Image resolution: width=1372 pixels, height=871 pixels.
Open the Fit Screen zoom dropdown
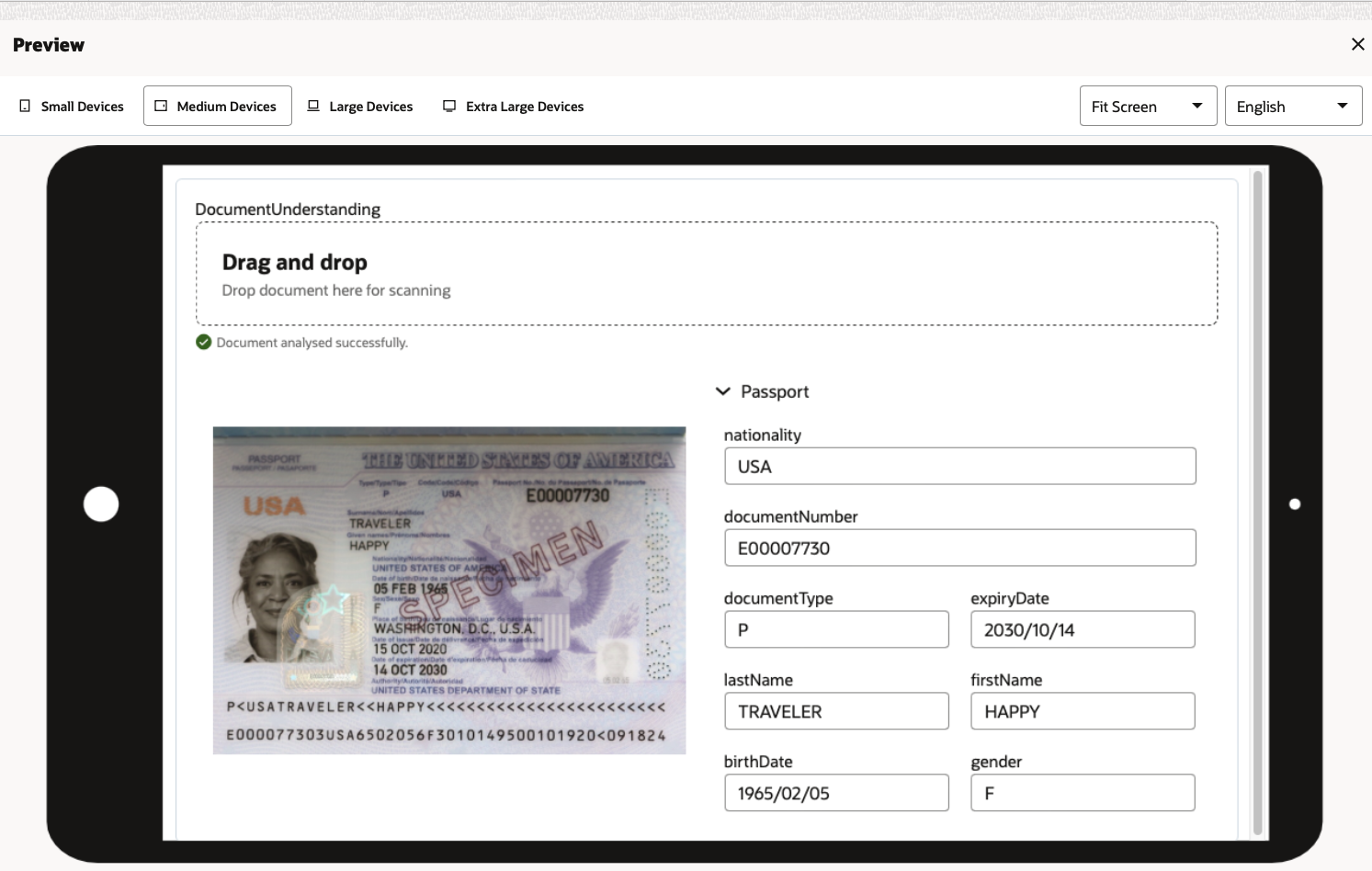[1148, 107]
